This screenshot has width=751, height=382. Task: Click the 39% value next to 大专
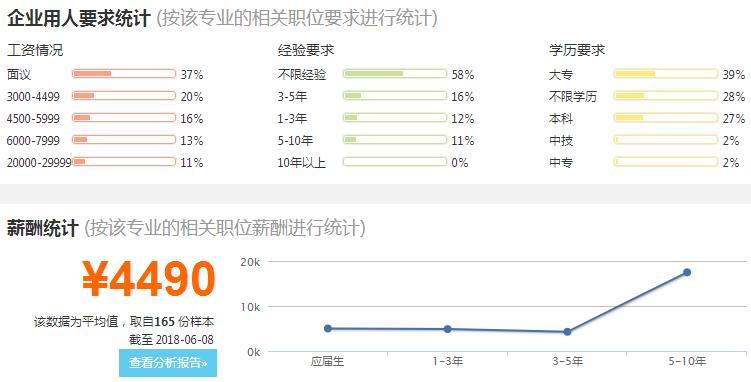[734, 75]
